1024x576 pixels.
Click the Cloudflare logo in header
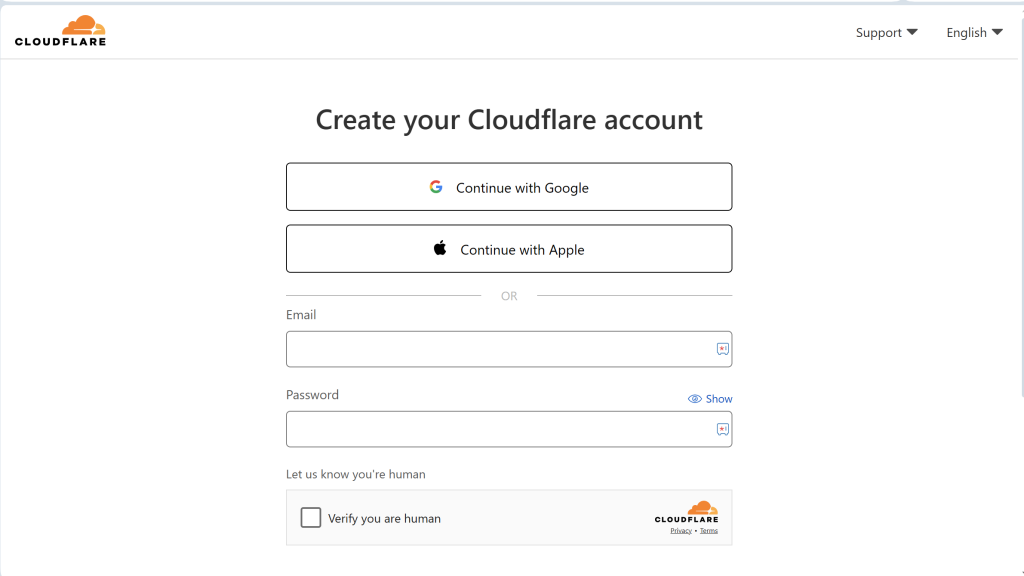(60, 31)
